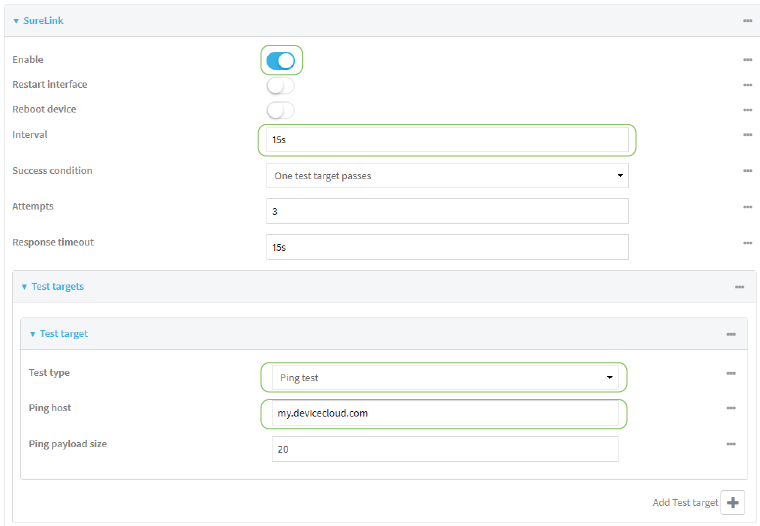Collapse the Test target panel
Viewport: 760px width, 526px height.
click(x=62, y=334)
